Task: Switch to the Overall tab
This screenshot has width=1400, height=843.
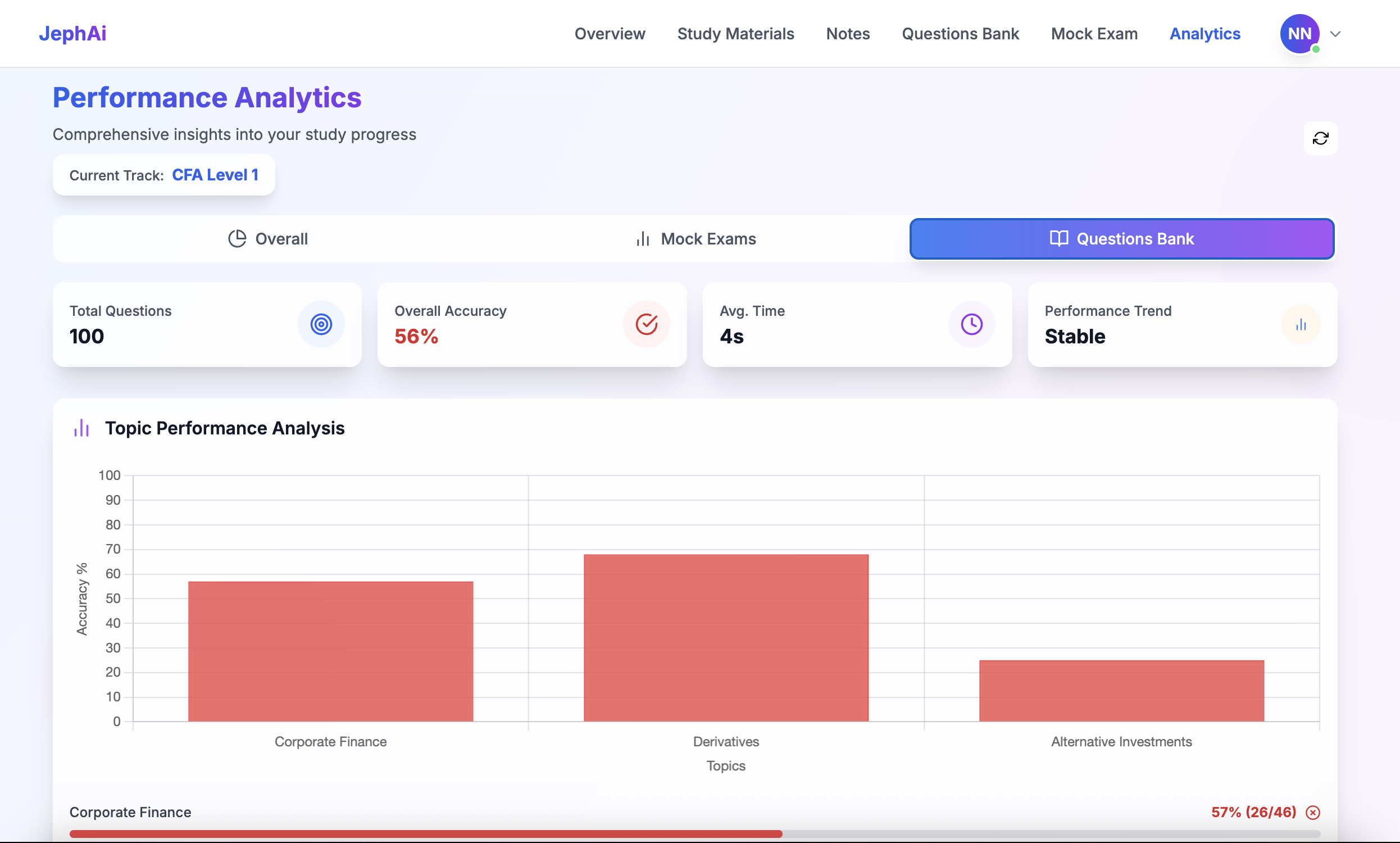Action: pos(267,239)
